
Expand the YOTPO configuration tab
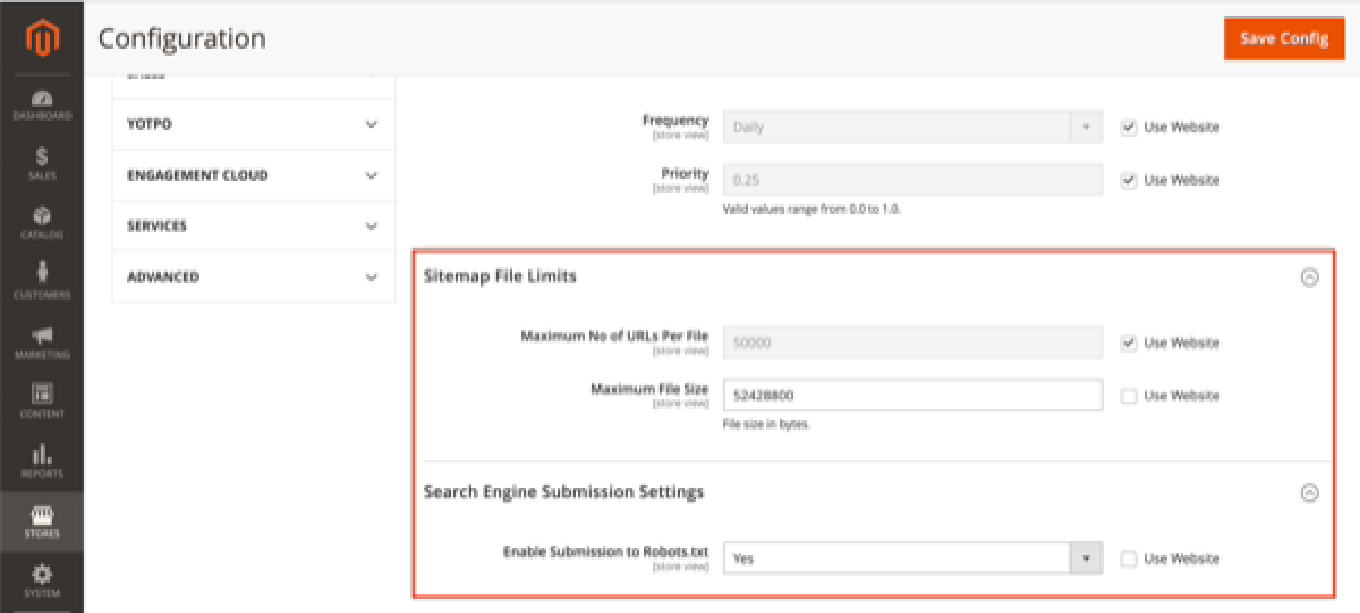pyautogui.click(x=253, y=124)
